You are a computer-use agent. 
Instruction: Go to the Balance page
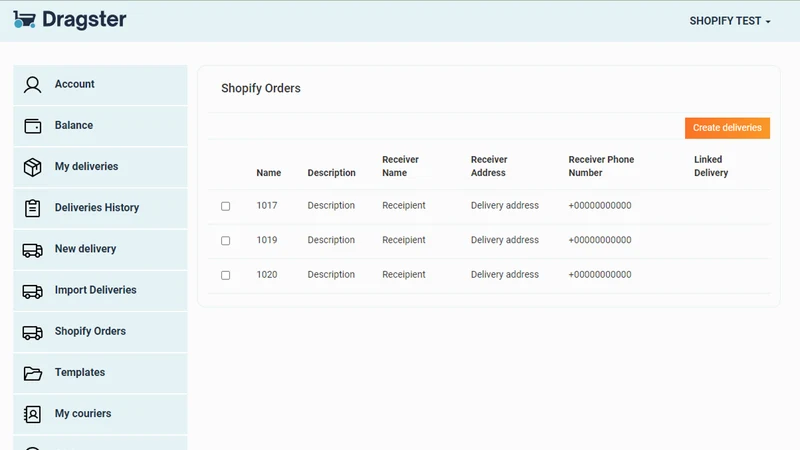pos(100,126)
